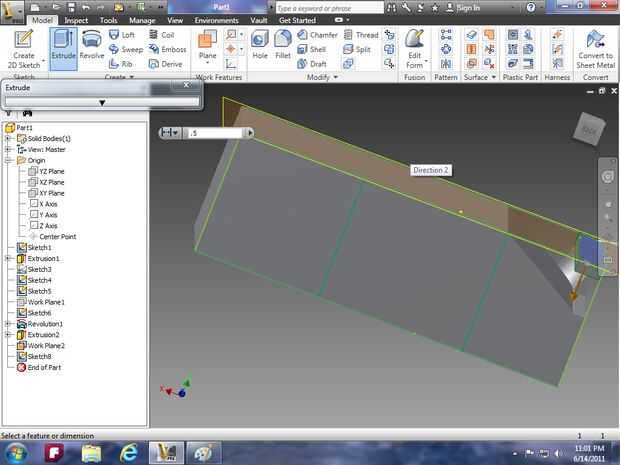Click the binoculars find icon in browser
The width and height of the screenshot is (620, 465).
[x=27, y=113]
